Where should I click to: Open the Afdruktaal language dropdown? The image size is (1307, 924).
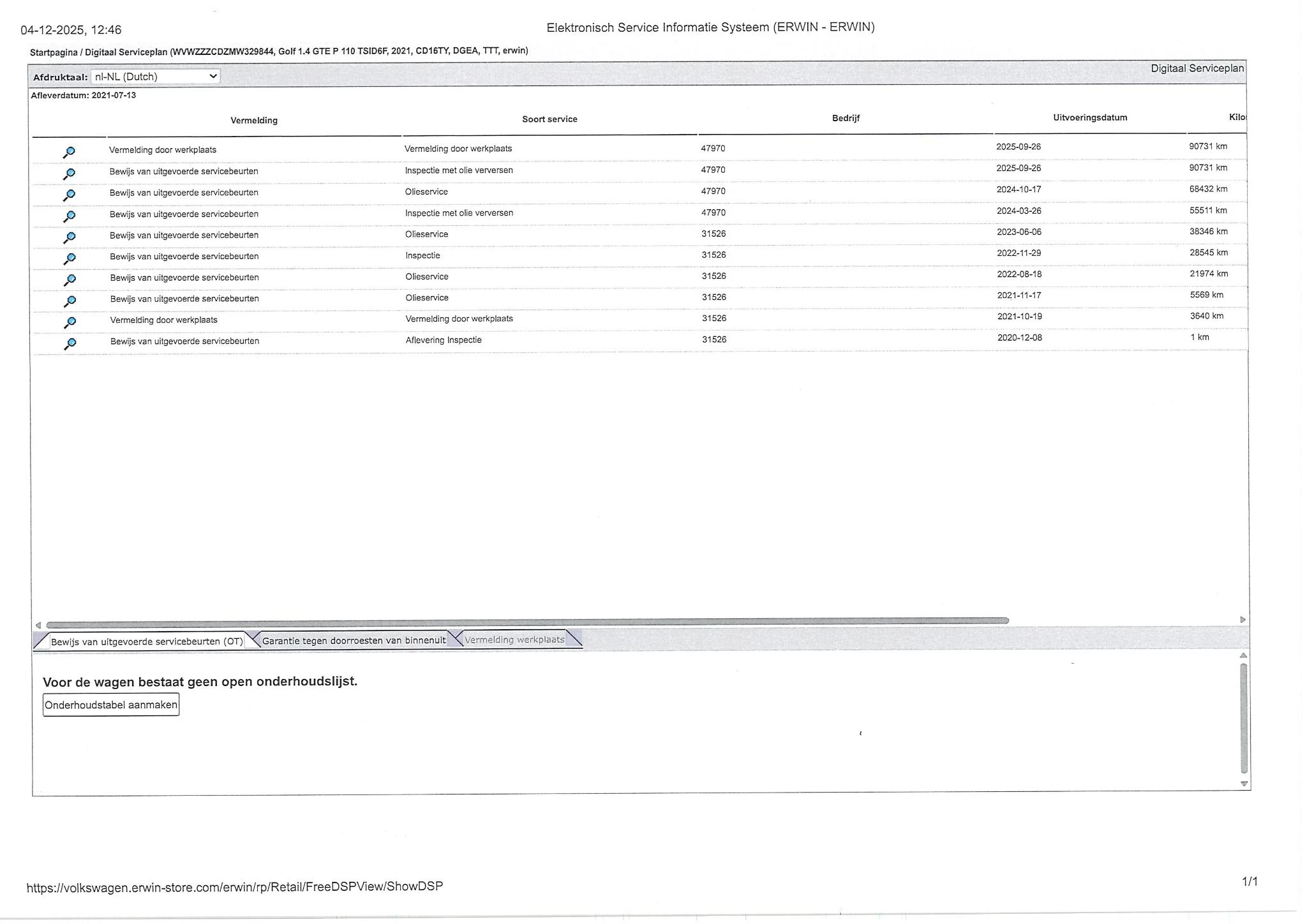[x=156, y=77]
